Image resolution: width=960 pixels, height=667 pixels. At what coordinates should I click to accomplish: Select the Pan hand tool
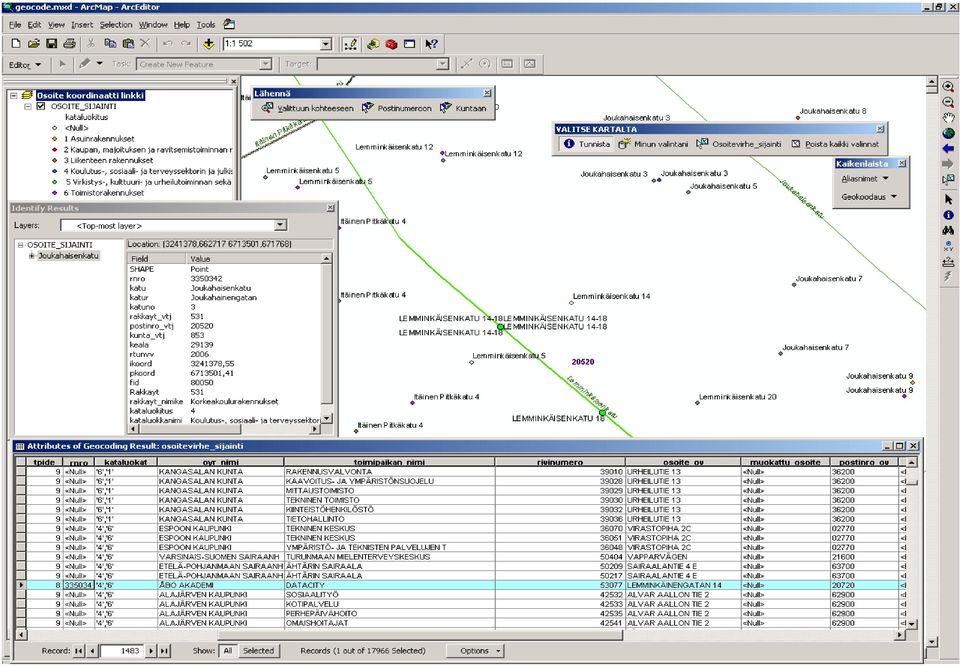click(x=948, y=118)
